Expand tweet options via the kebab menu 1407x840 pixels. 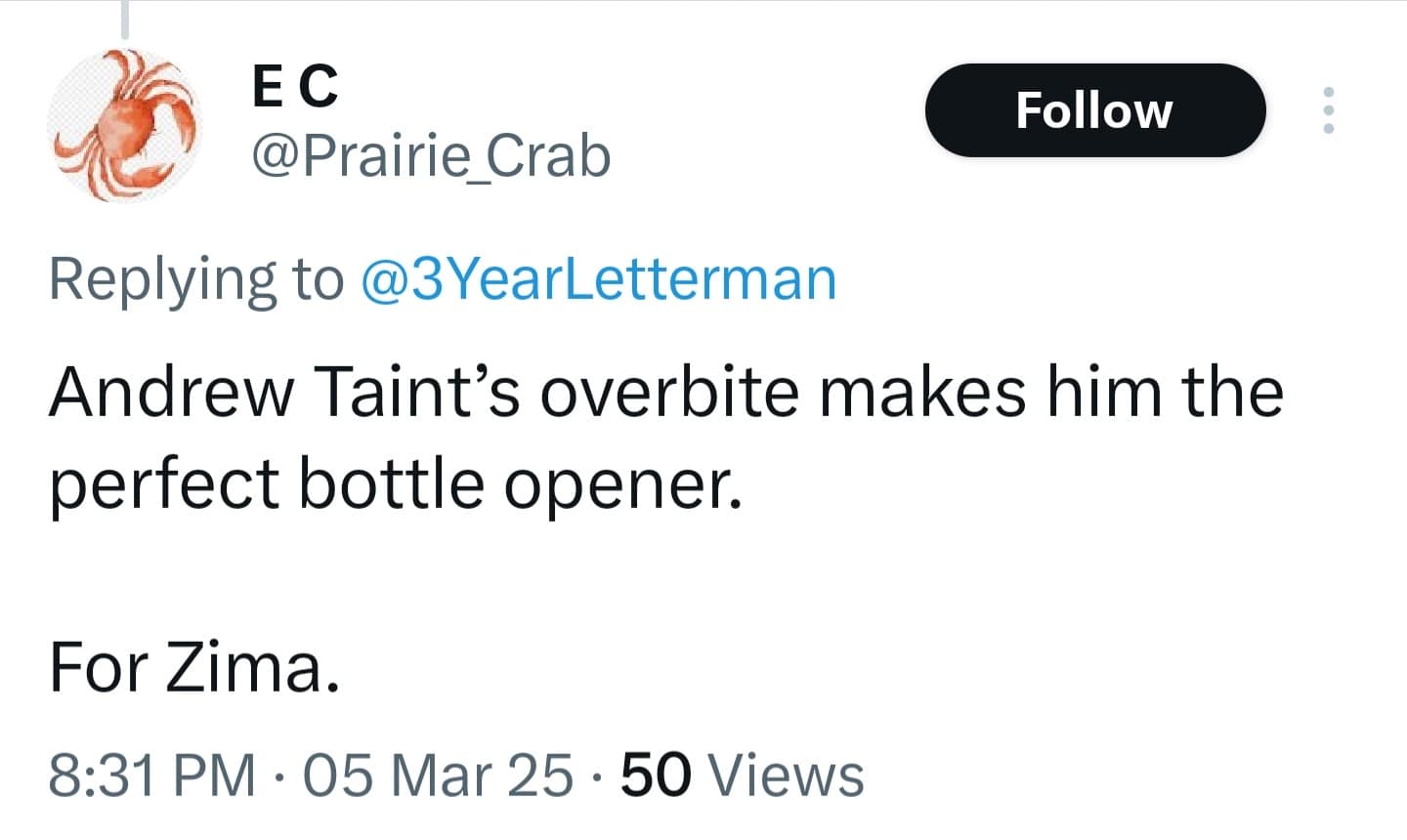tap(1329, 109)
